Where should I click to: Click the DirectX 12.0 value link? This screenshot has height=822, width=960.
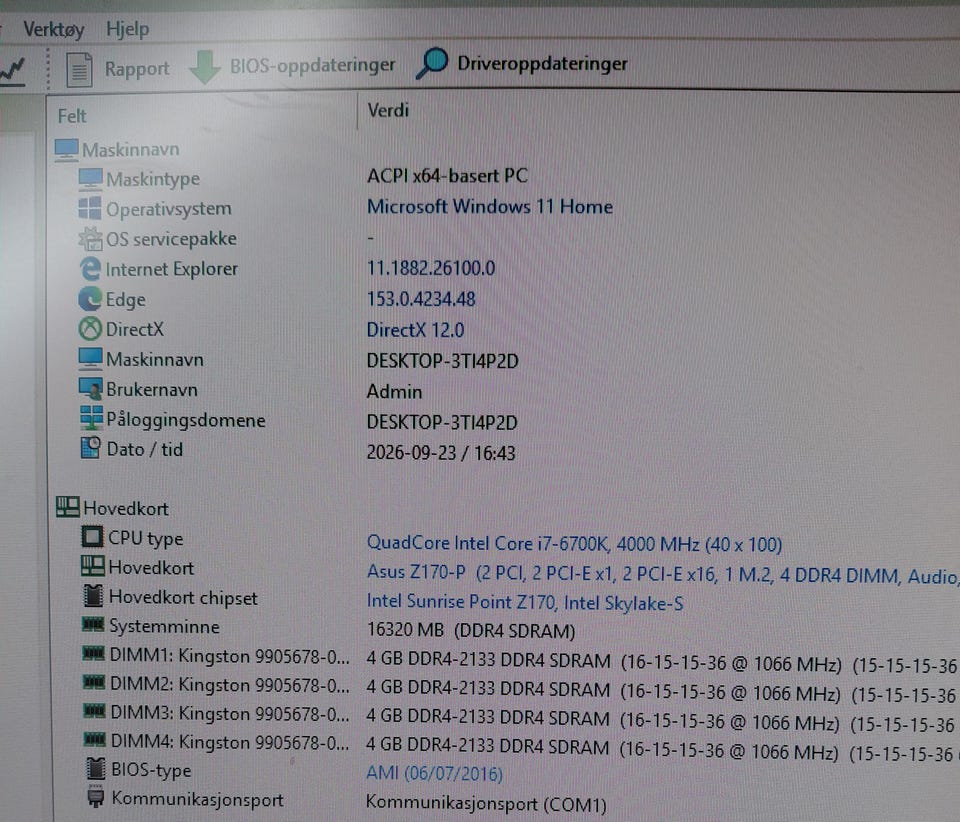(416, 330)
